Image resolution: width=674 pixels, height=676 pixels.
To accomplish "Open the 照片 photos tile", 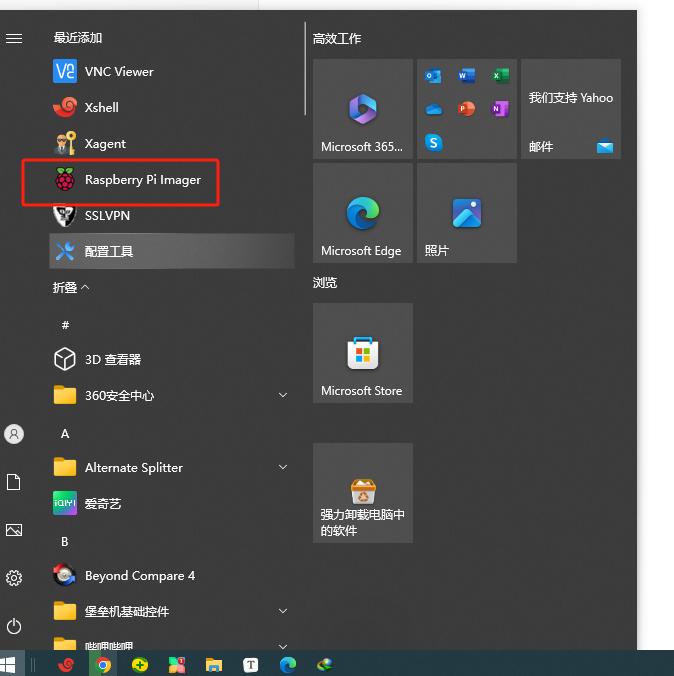I will [x=466, y=214].
